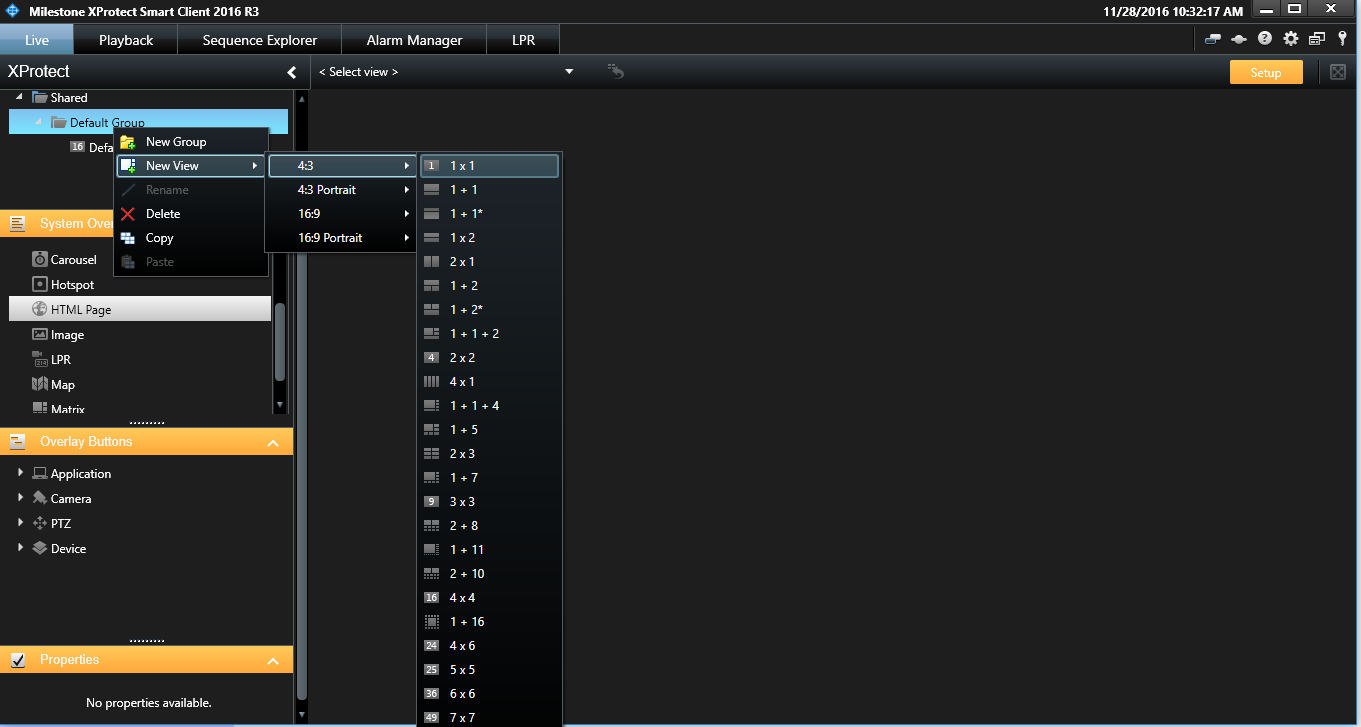Screen dimensions: 1361x727
Task: Open the Alarm Manager tab
Action: pos(413,39)
